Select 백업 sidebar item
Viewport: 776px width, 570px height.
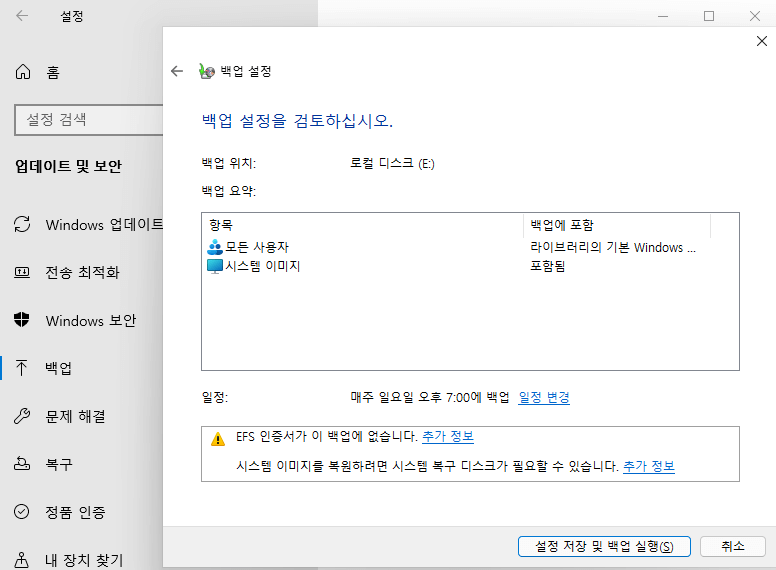pos(81,368)
